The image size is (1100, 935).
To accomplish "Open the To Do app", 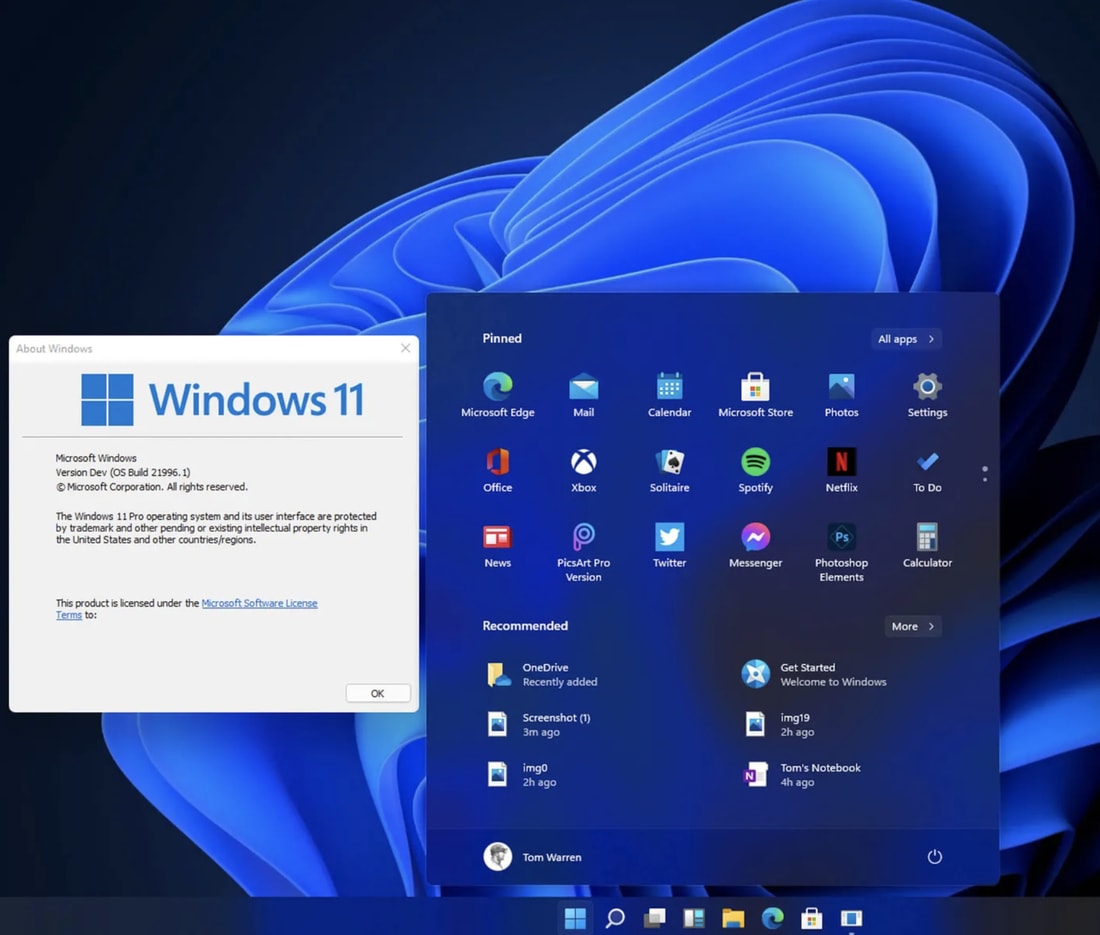I will 927,470.
